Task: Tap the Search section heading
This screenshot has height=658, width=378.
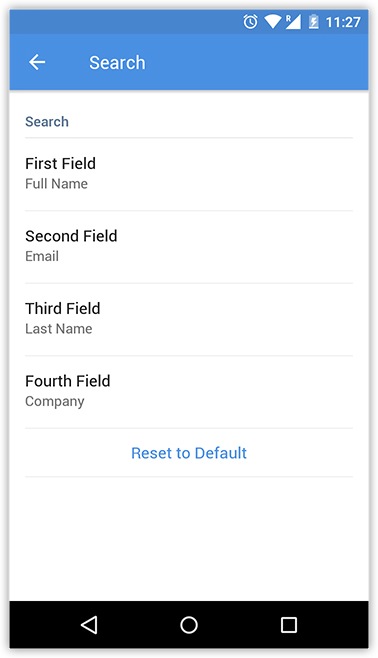Action: point(47,122)
